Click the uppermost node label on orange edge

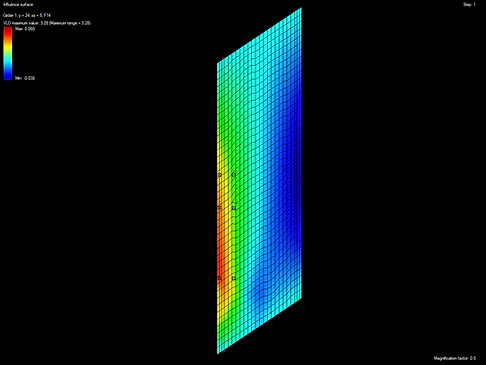click(219, 175)
